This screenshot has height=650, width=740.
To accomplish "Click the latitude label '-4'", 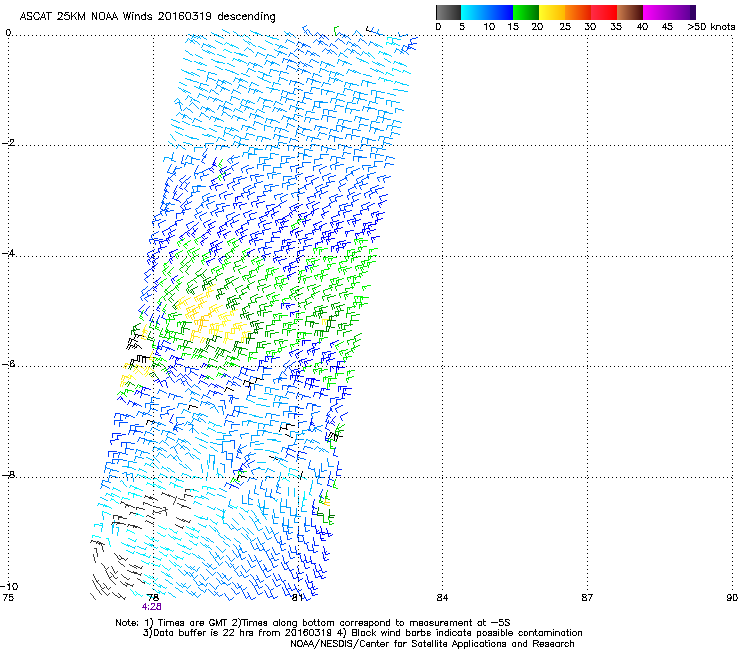I will tap(8, 253).
